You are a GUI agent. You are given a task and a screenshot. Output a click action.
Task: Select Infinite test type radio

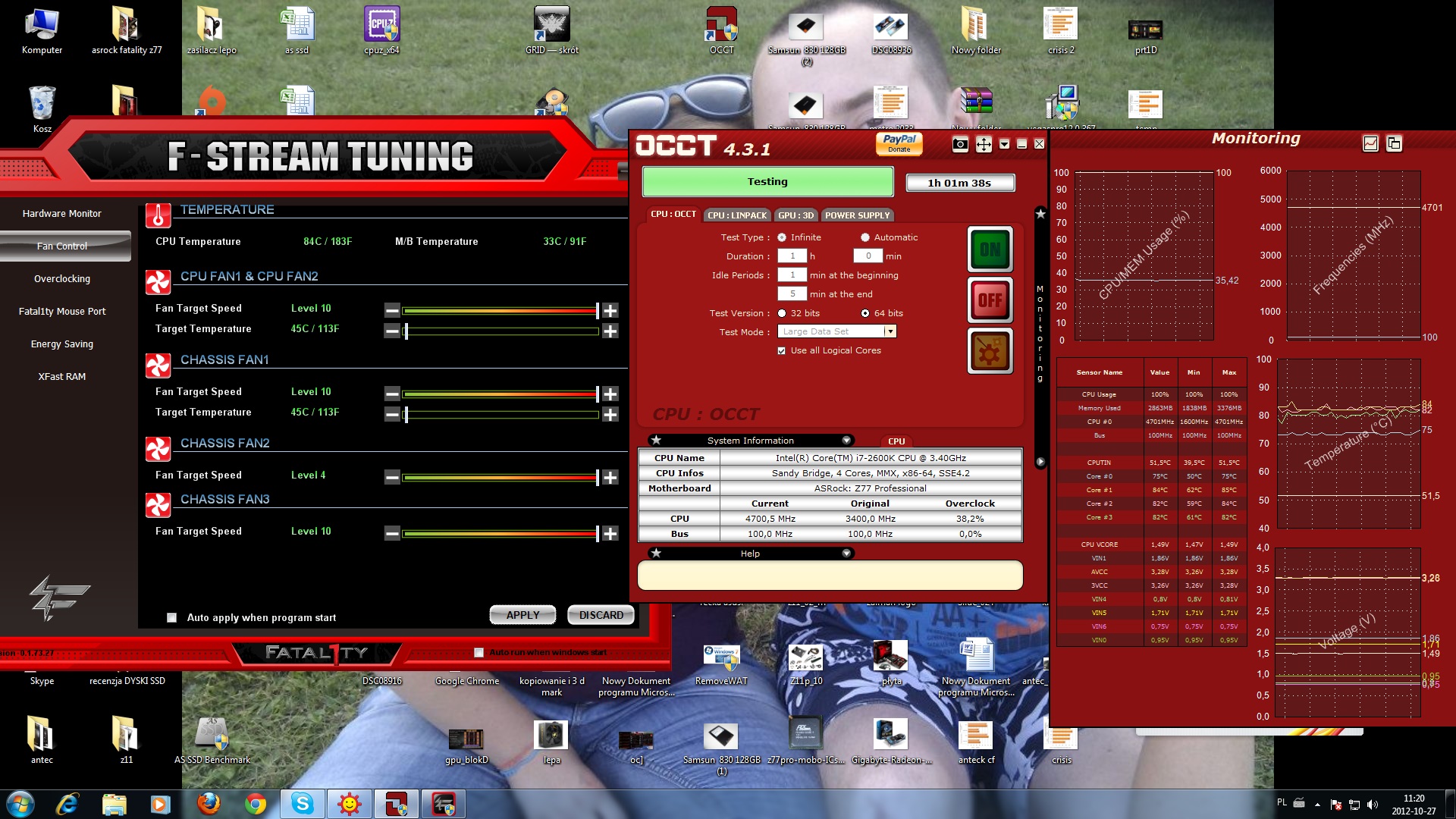[x=782, y=237]
